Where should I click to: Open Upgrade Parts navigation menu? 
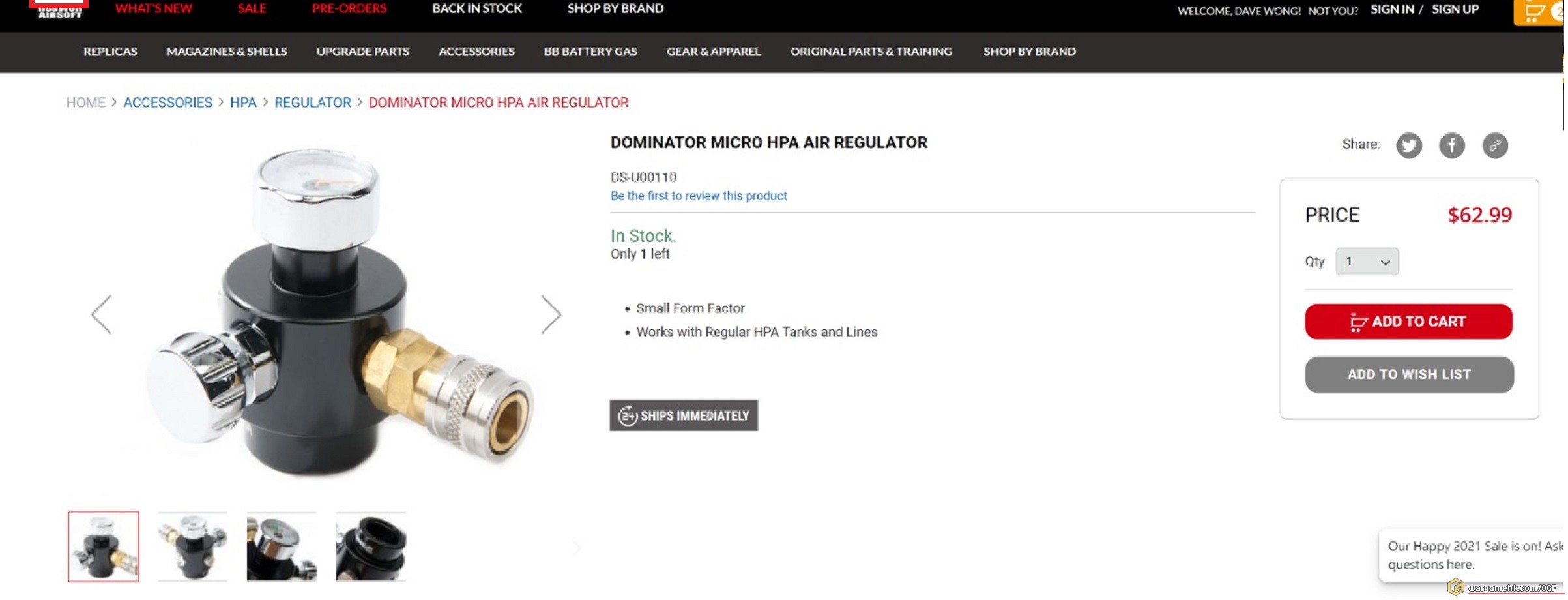click(362, 52)
